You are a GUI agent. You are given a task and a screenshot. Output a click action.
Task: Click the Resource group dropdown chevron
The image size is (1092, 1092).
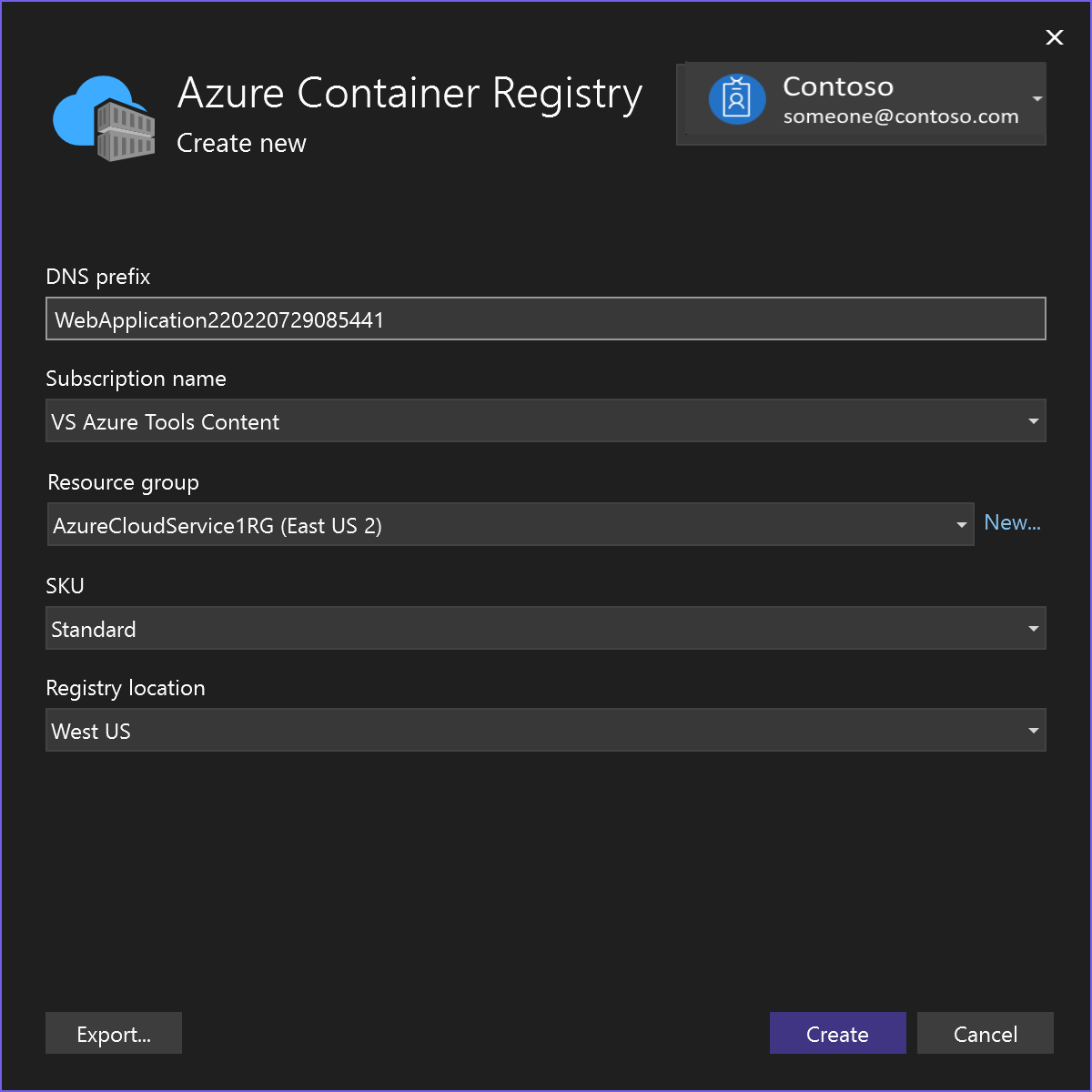(x=961, y=524)
